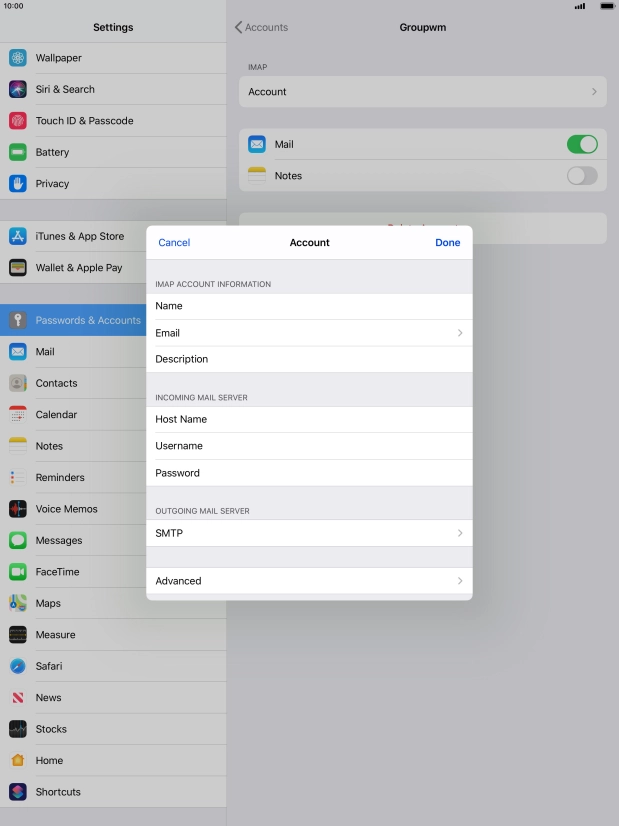Cancel the Account dialog
The height and width of the screenshot is (826, 619).
click(174, 243)
